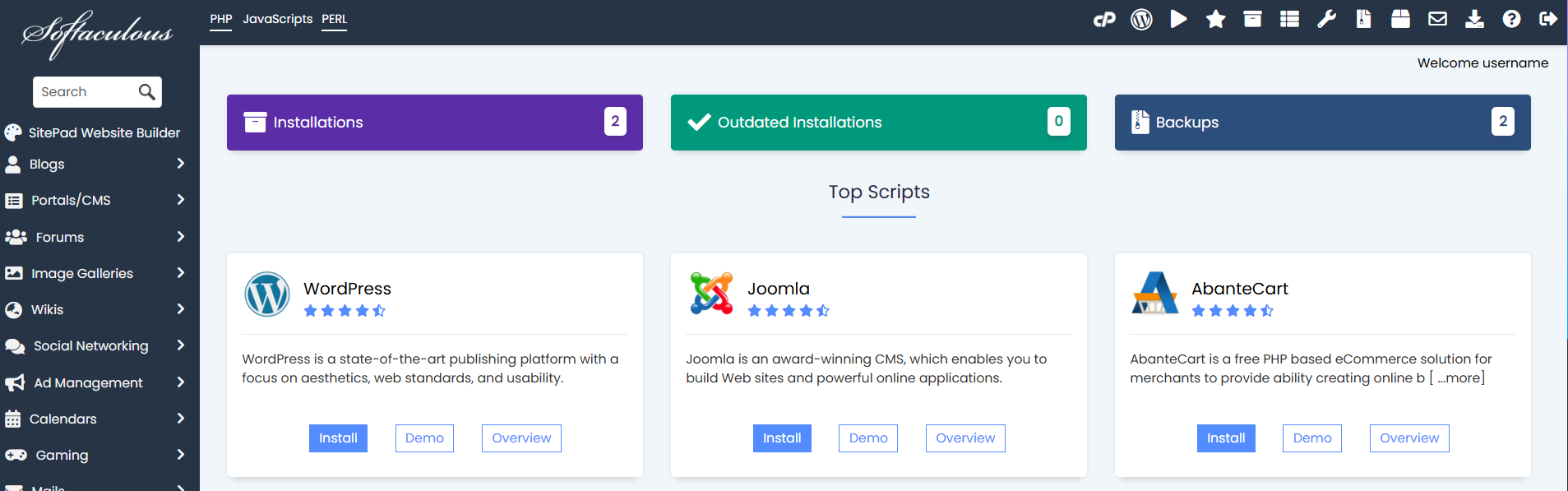The height and width of the screenshot is (491, 1568).
Task: Open the cPanel control panel icon
Action: coord(1104,19)
